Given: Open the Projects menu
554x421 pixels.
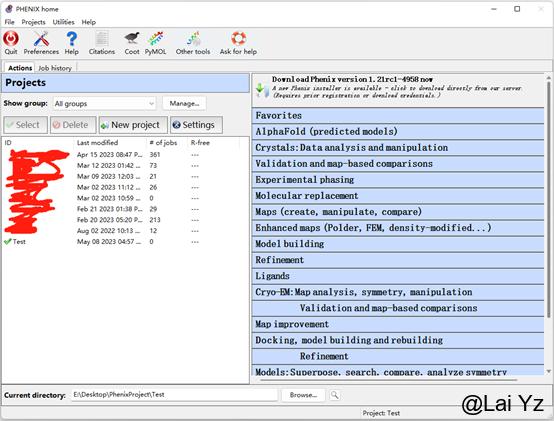Looking at the screenshot, I should (33, 22).
